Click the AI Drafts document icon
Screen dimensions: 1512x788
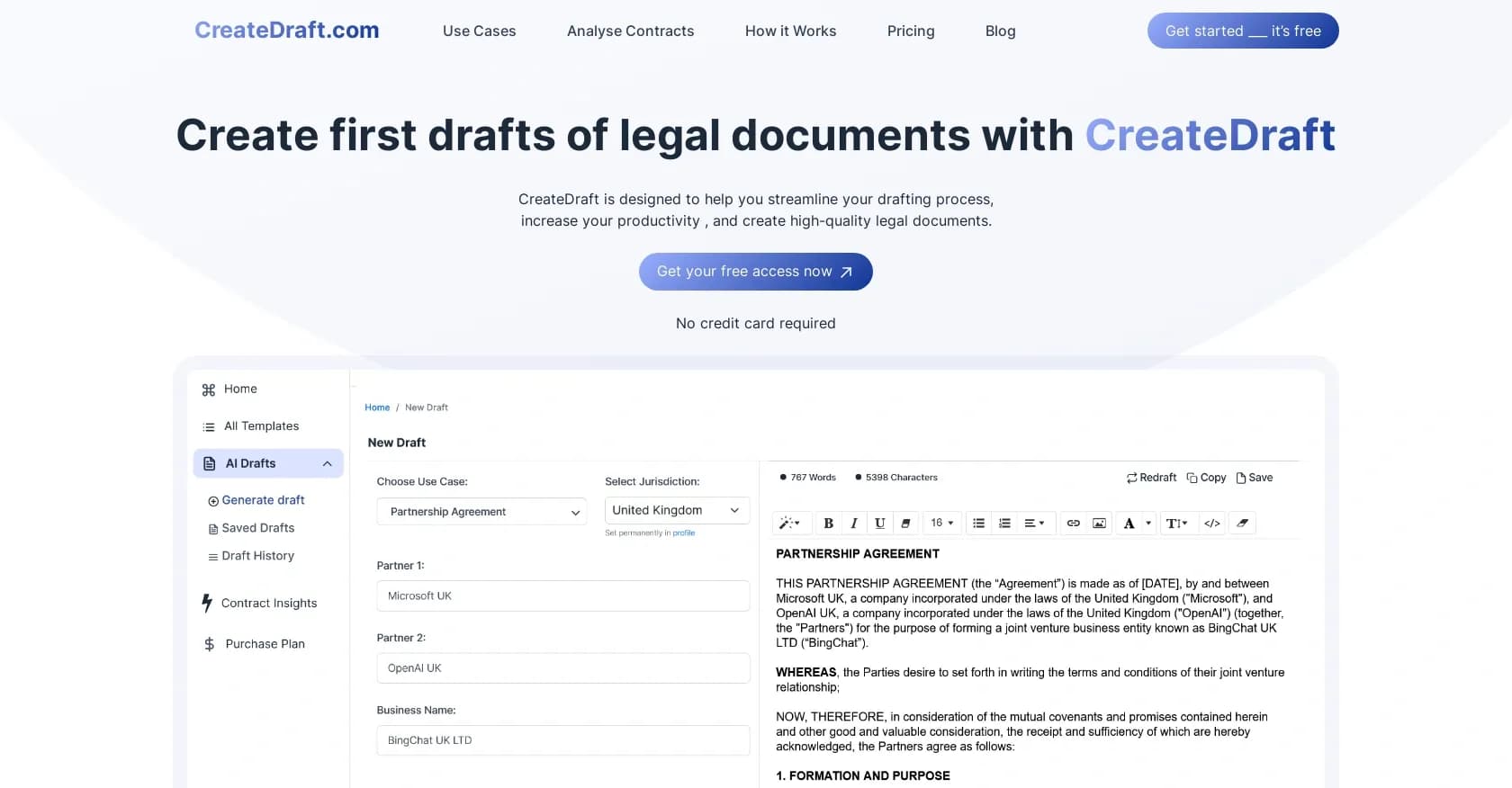pyautogui.click(x=210, y=463)
